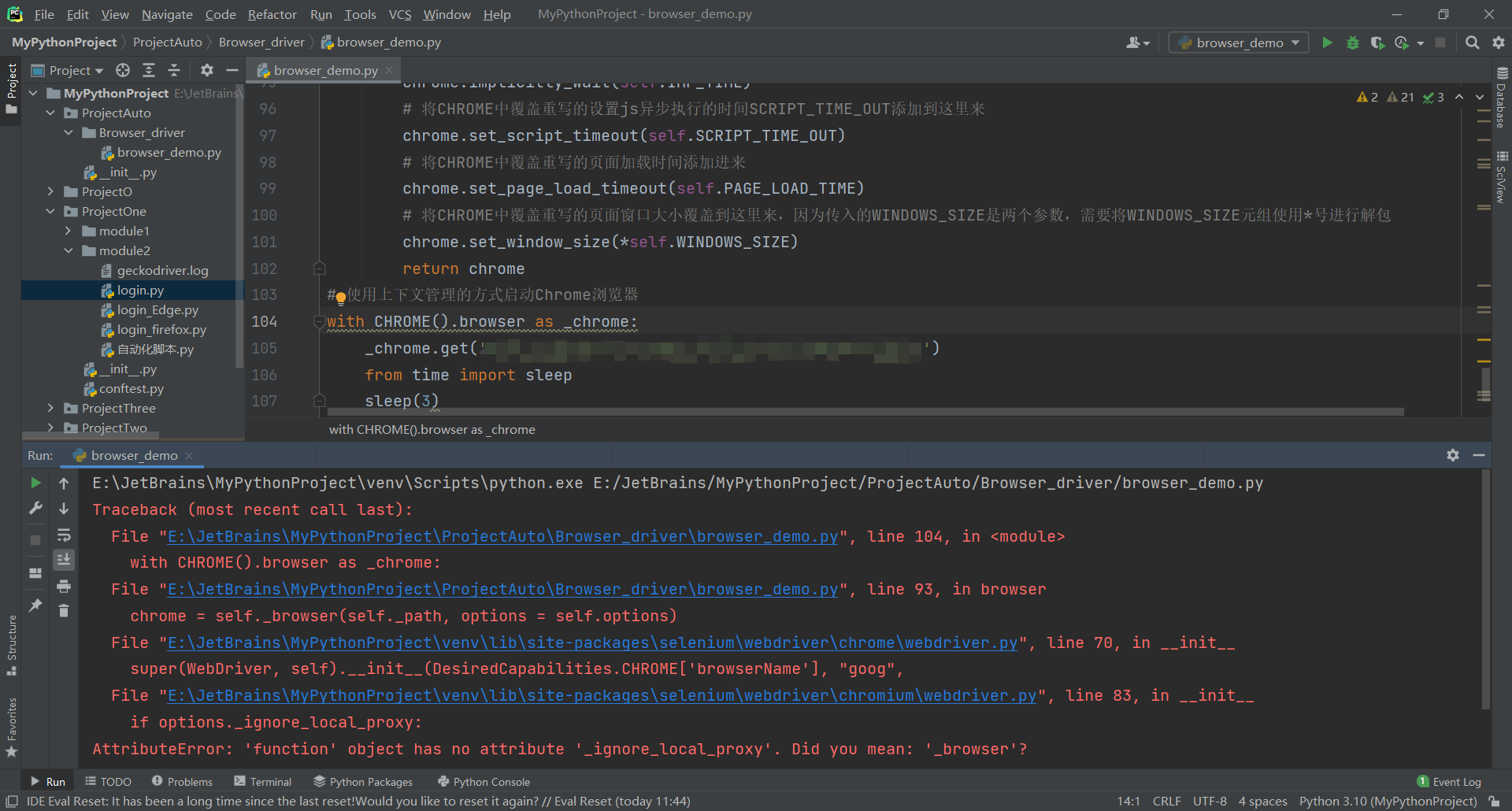Start debugging with the bug icon
1512x811 pixels.
pyautogui.click(x=1353, y=43)
